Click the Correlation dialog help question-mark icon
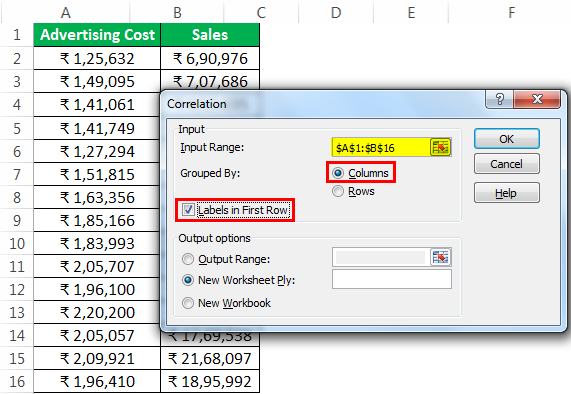Image resolution: width=571 pixels, height=394 pixels. 500,99
